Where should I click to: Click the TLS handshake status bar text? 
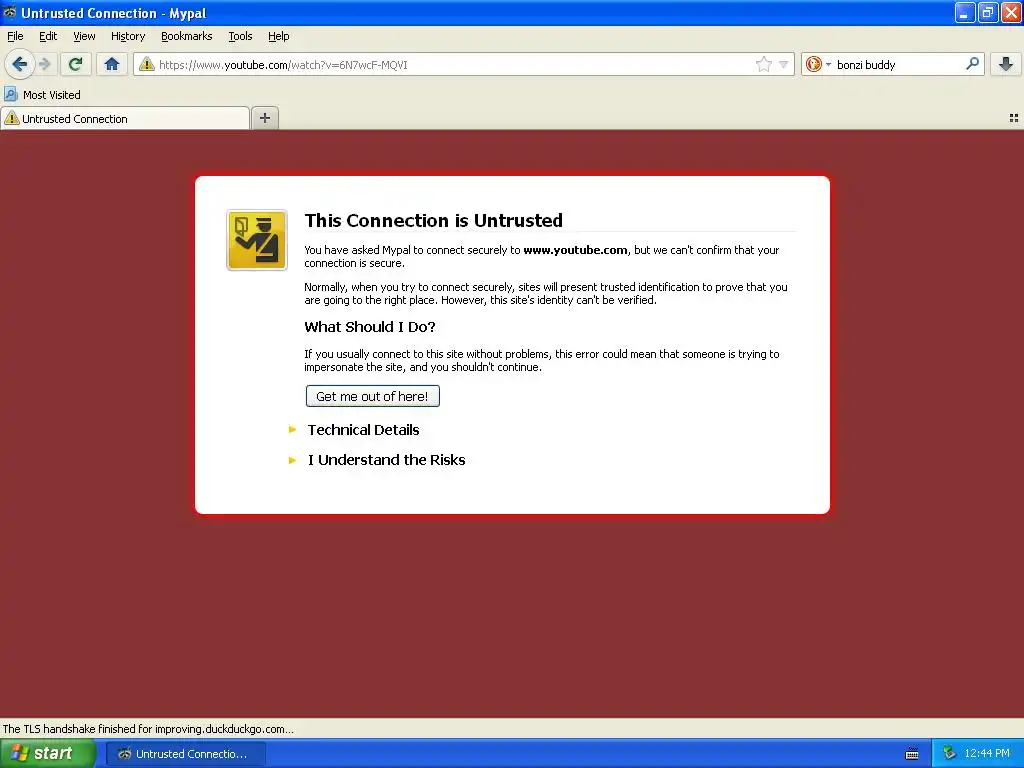coord(148,729)
